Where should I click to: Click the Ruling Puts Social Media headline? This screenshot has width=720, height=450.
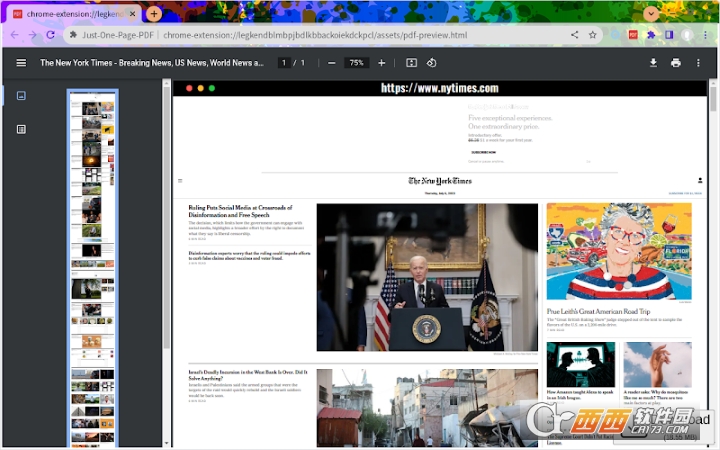[240, 211]
